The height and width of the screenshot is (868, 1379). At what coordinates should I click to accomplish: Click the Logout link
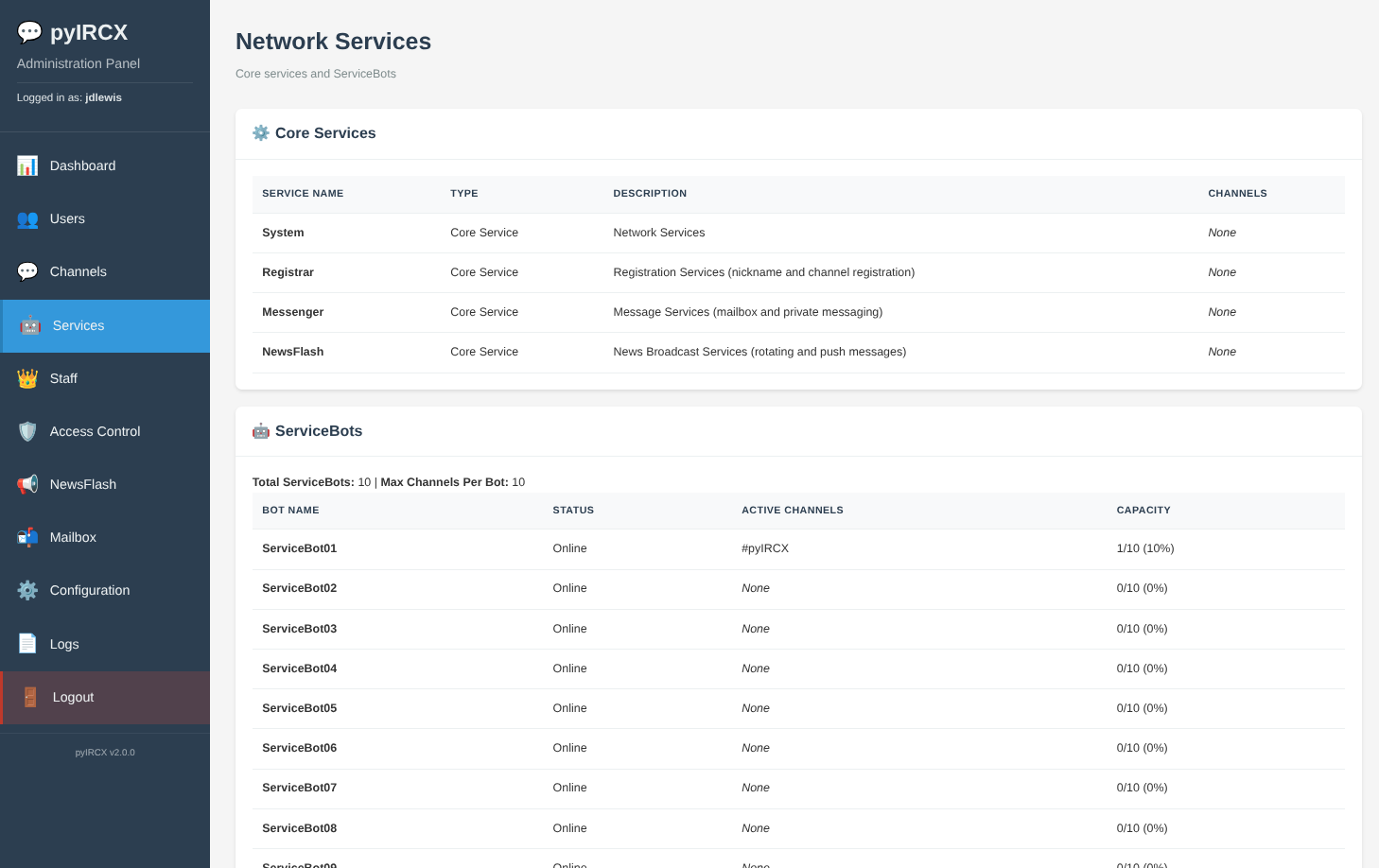[73, 697]
